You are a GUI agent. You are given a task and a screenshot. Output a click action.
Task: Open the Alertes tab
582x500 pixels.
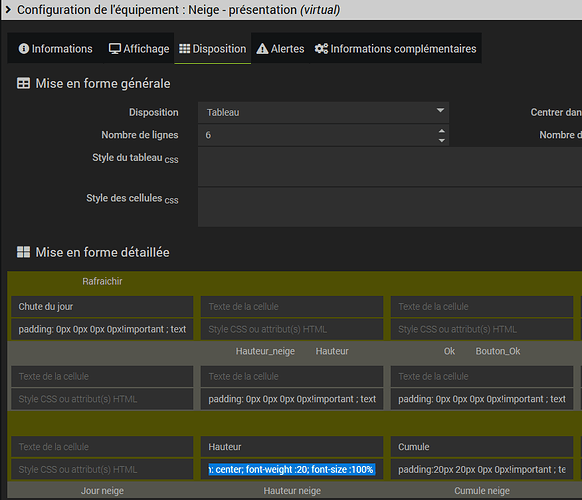point(280,49)
